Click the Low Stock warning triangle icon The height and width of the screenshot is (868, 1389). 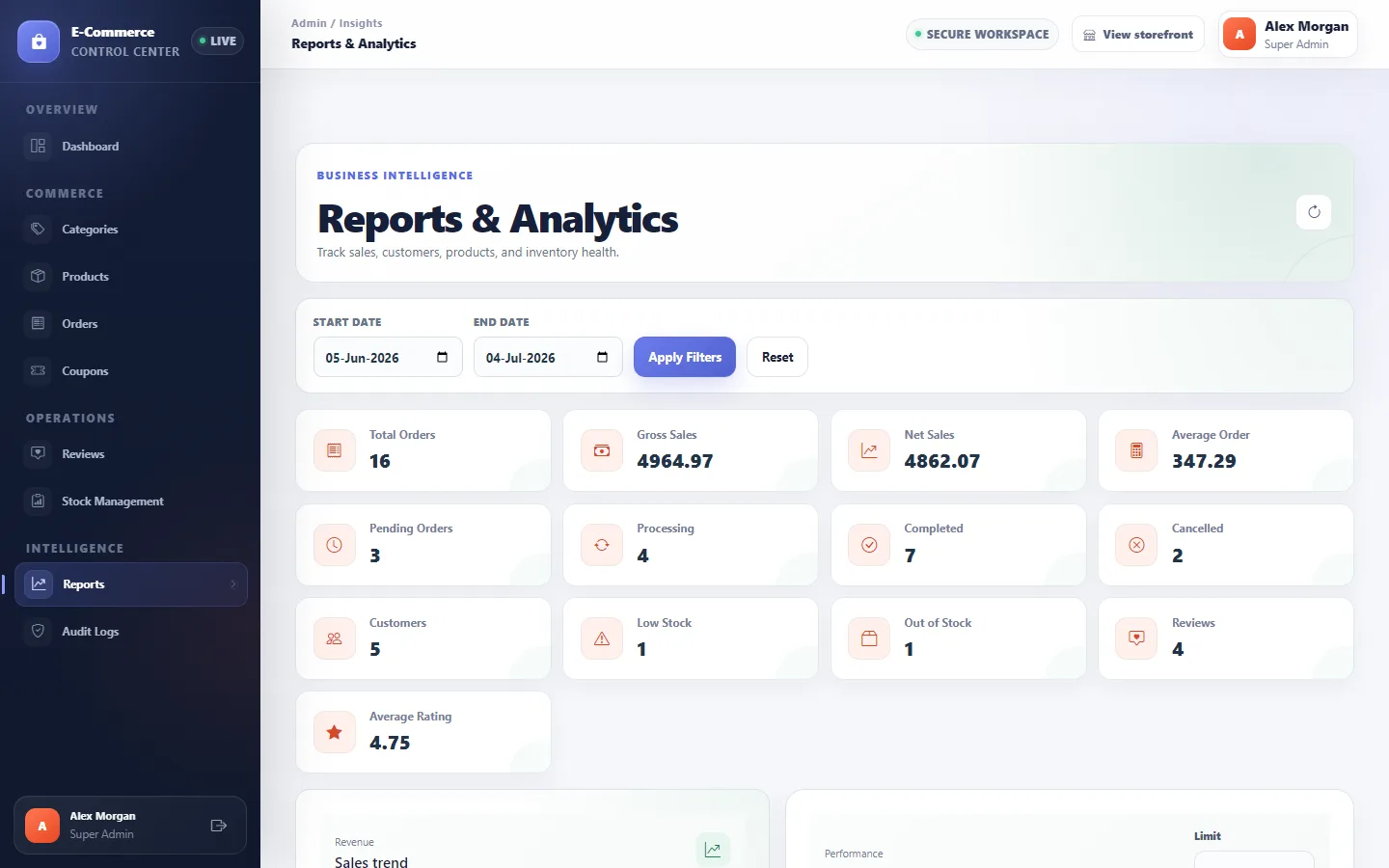tap(602, 638)
